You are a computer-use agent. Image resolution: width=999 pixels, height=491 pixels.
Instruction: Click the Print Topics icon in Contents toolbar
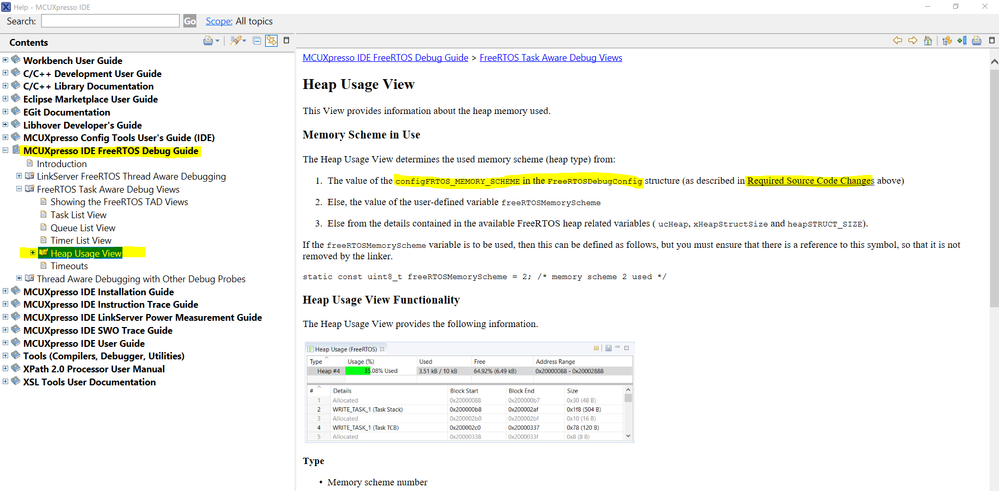(x=208, y=41)
